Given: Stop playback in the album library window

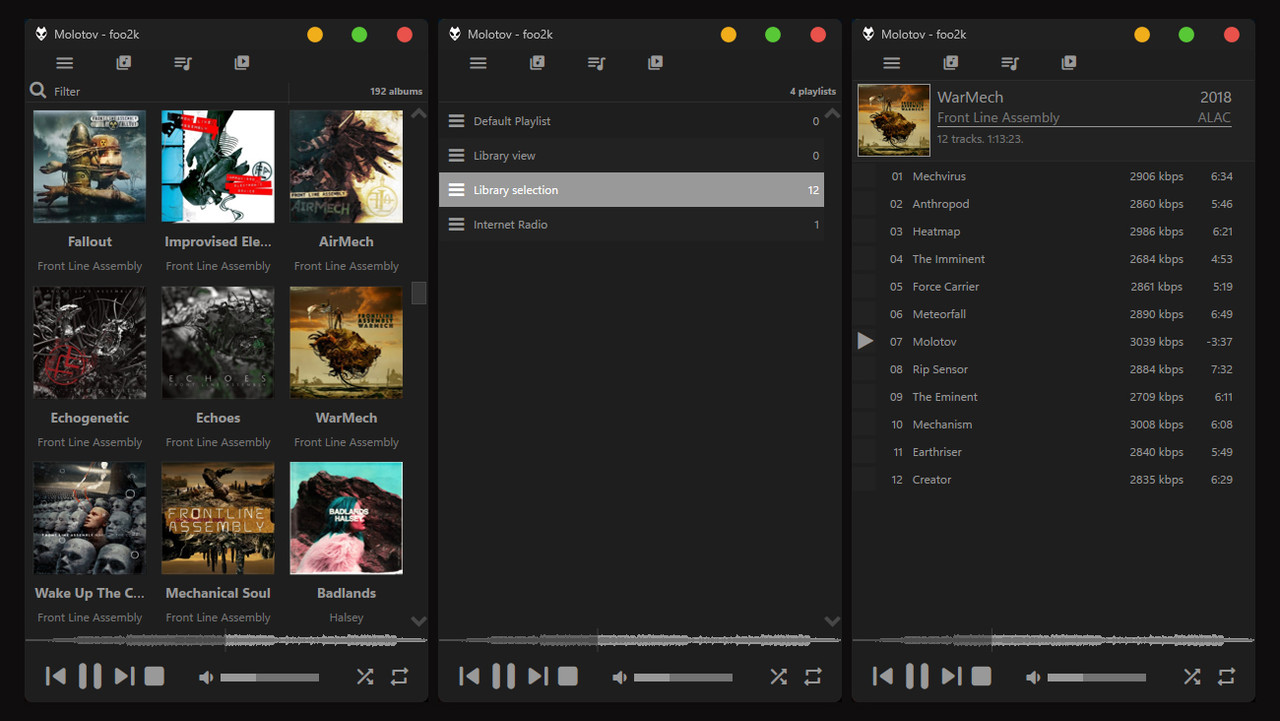Looking at the screenshot, I should [154, 676].
